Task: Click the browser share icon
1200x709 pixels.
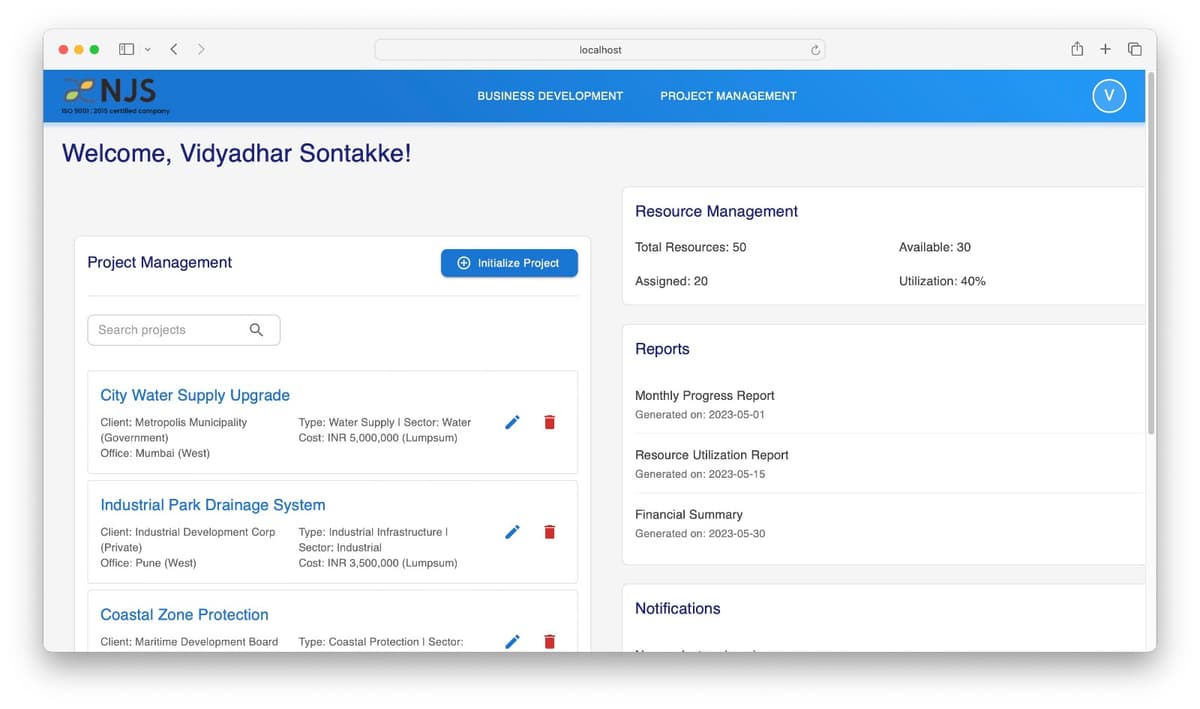Action: point(1076,48)
